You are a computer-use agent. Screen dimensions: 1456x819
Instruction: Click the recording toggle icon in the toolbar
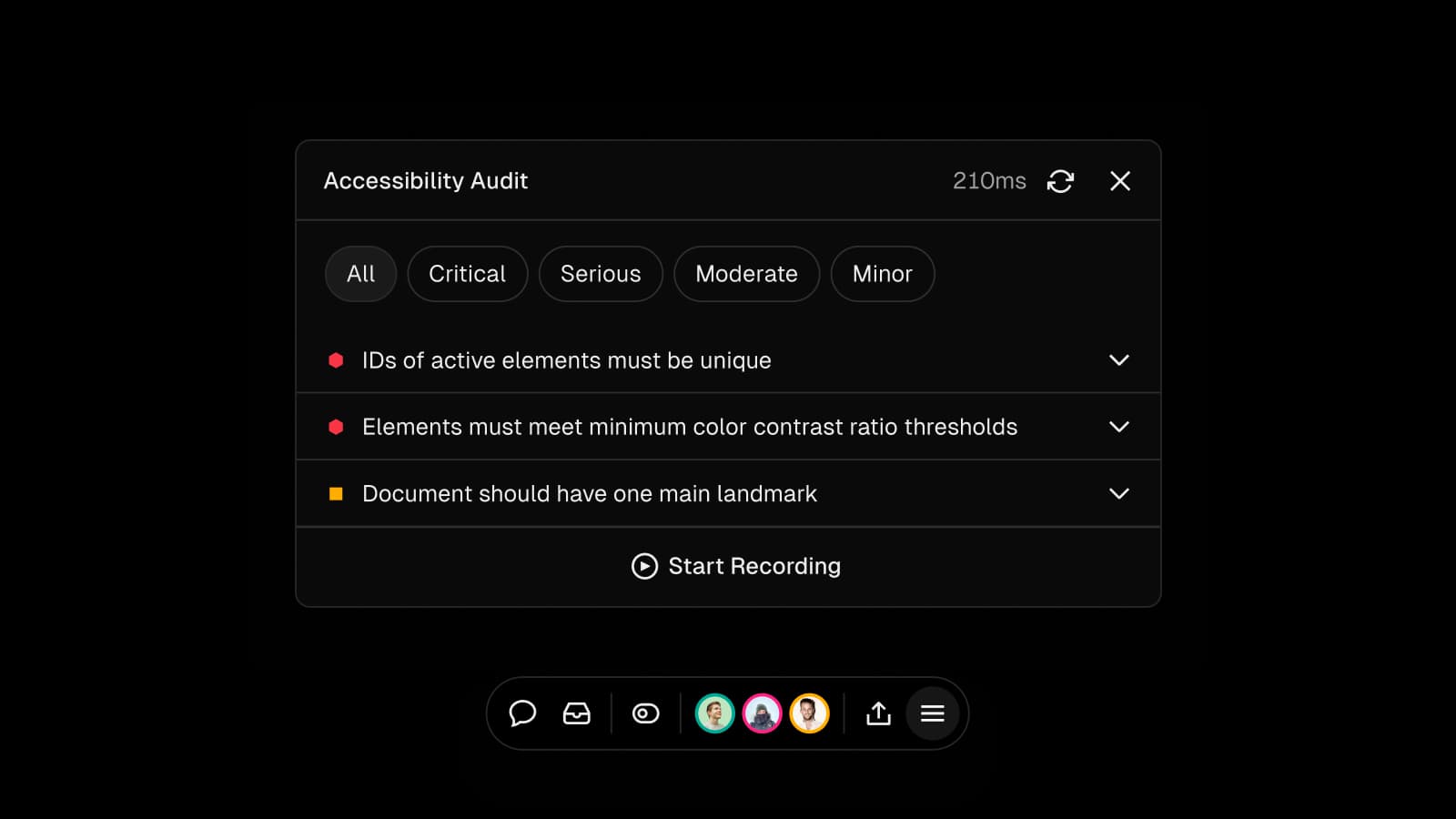click(x=645, y=713)
